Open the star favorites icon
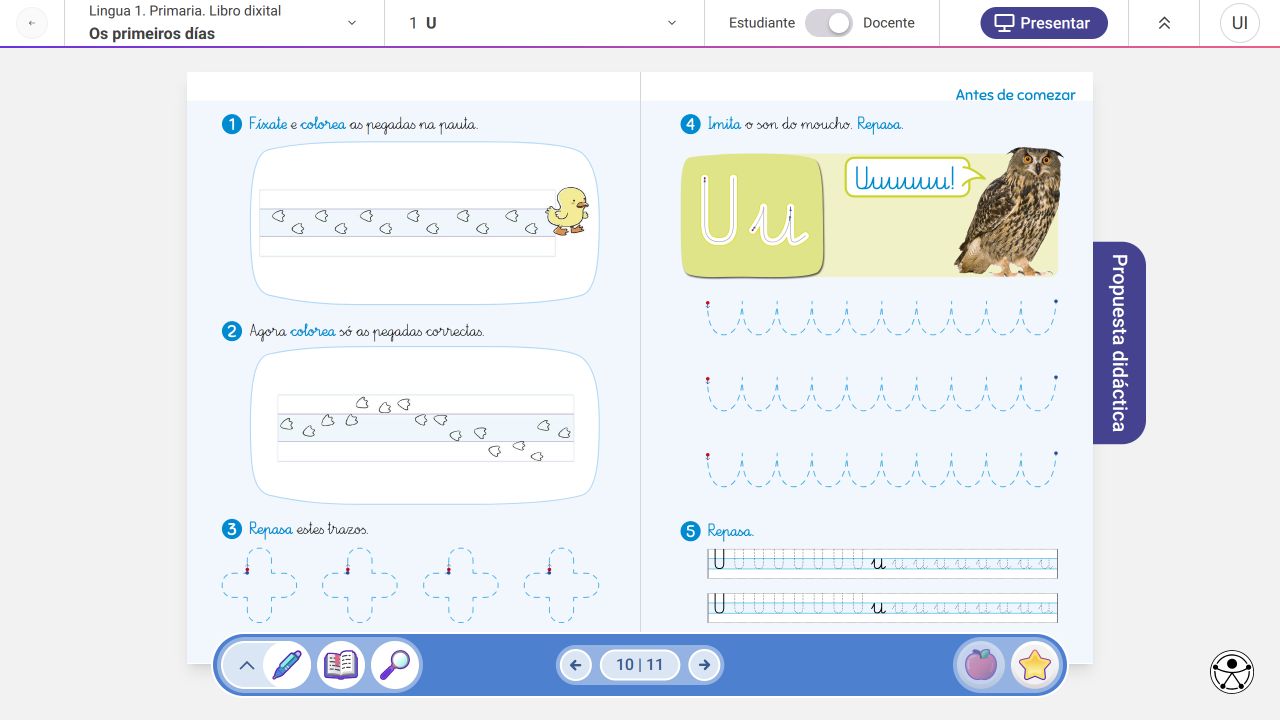This screenshot has width=1280, height=720. tap(1034, 665)
